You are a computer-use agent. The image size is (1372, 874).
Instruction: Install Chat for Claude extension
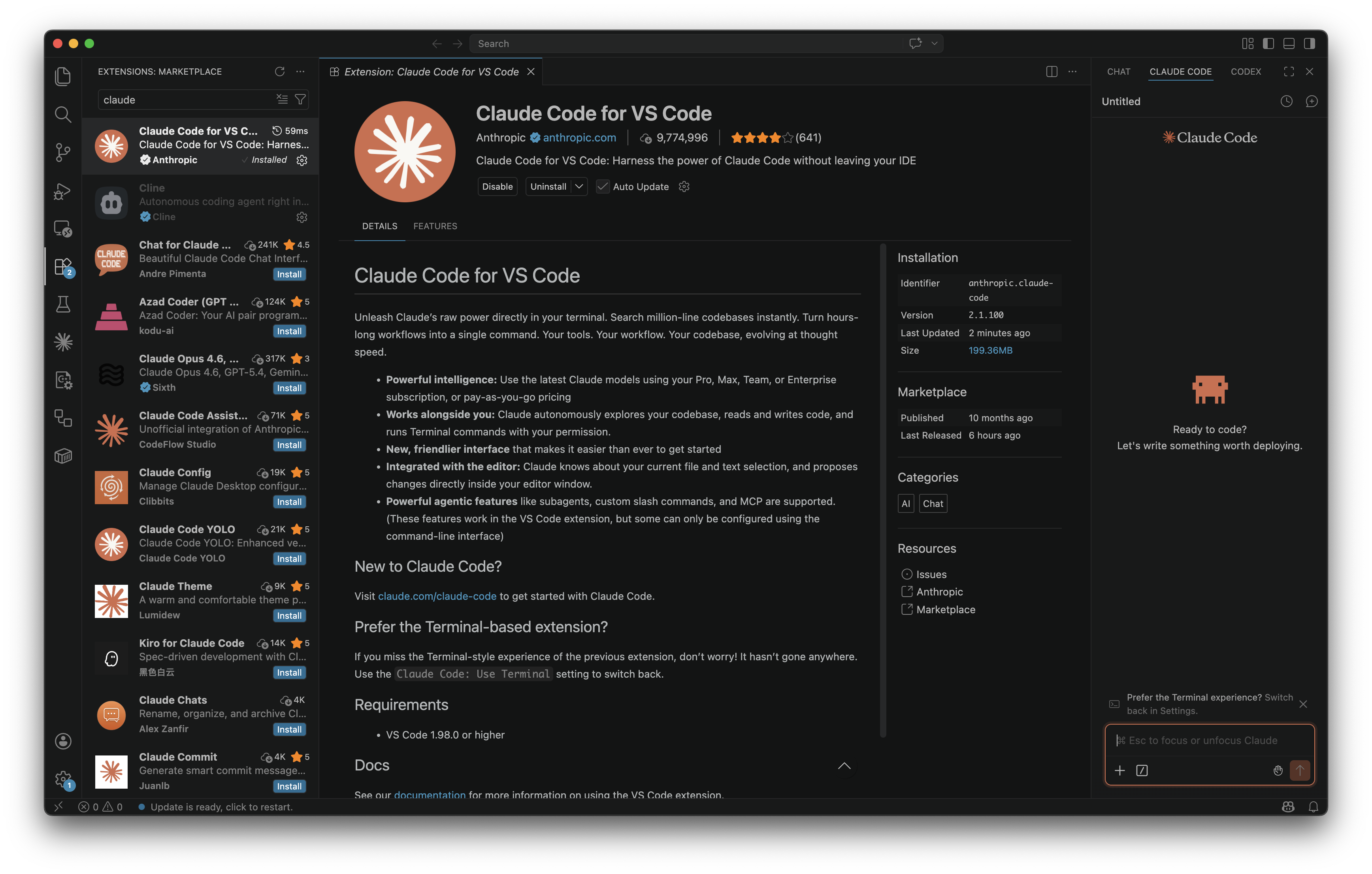point(289,274)
